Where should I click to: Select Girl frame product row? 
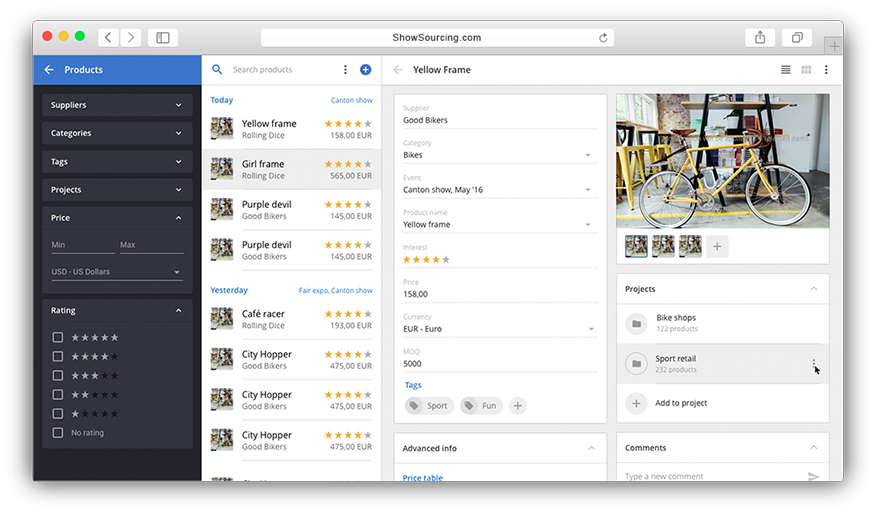click(x=291, y=169)
